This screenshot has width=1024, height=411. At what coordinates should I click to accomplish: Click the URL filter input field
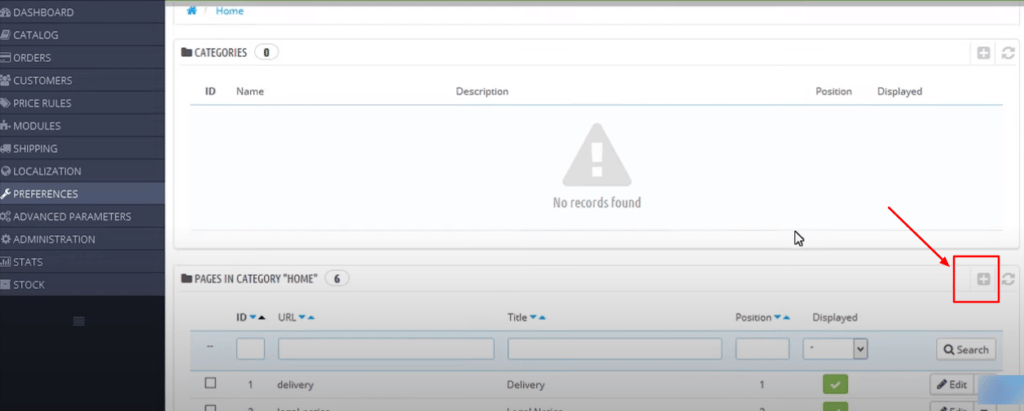(x=386, y=349)
